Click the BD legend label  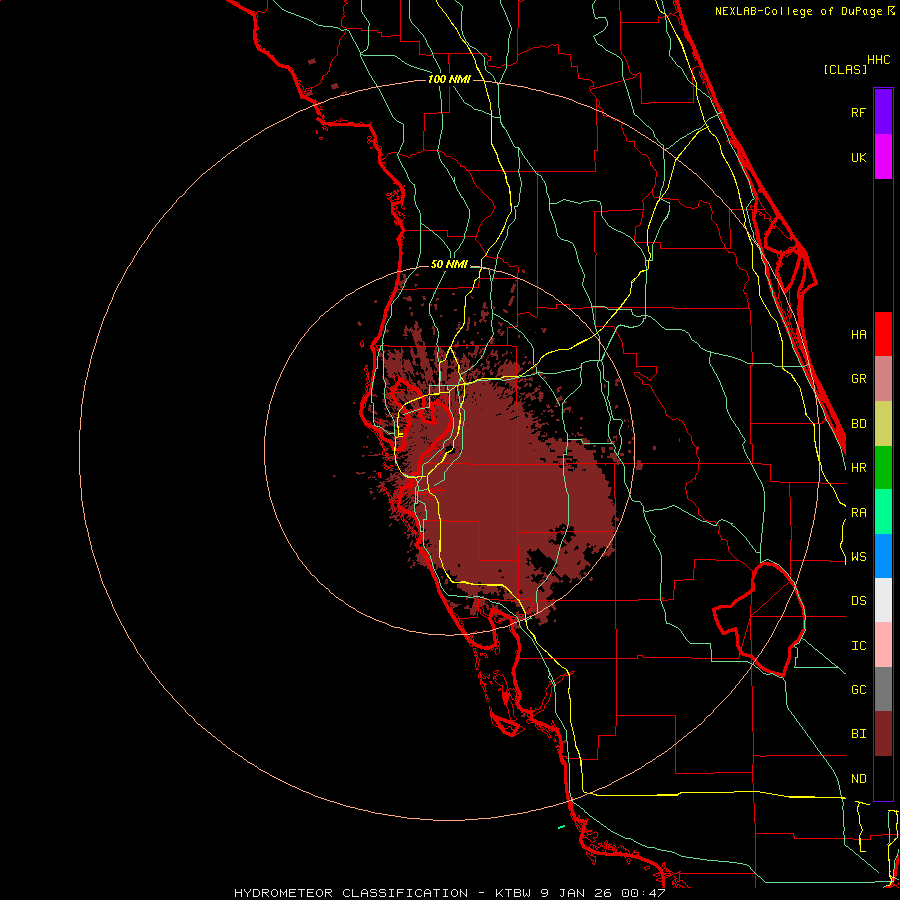[x=859, y=424]
